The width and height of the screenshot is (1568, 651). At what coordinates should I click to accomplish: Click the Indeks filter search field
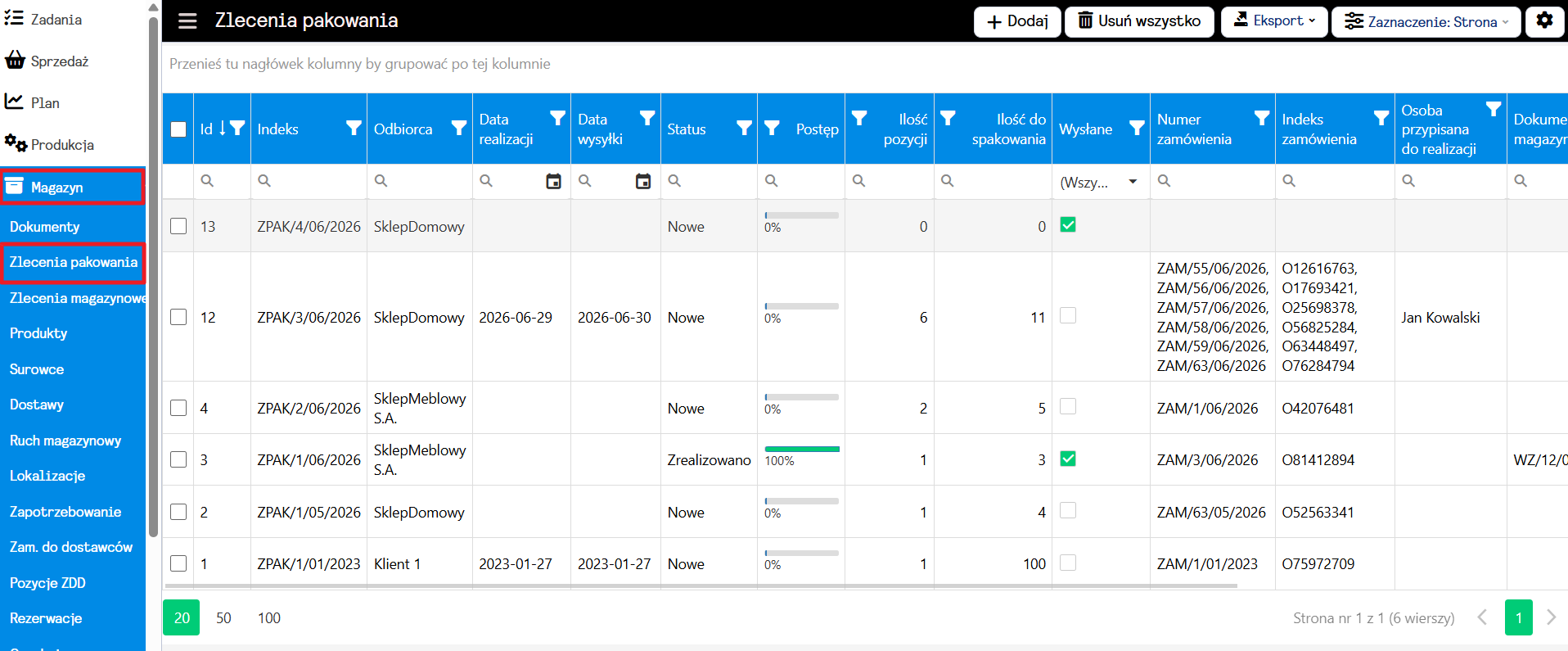pos(309,182)
